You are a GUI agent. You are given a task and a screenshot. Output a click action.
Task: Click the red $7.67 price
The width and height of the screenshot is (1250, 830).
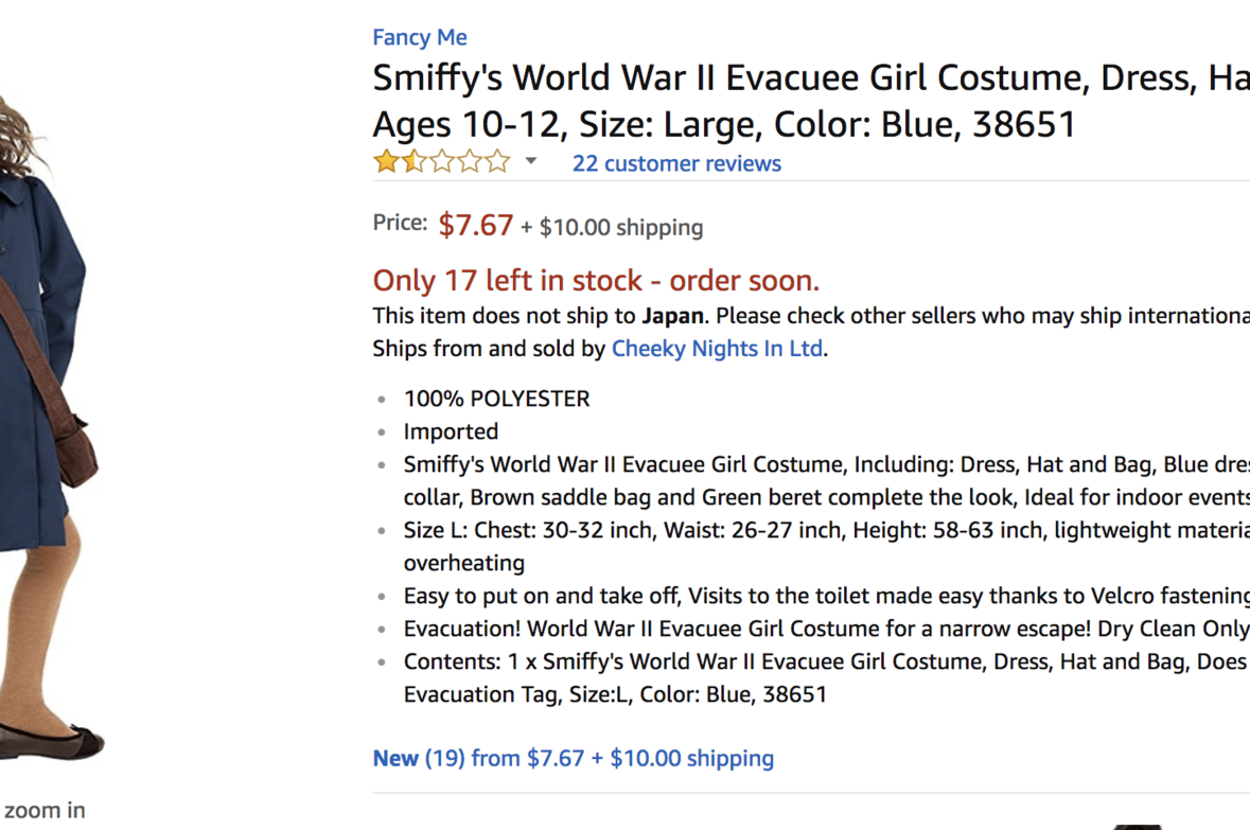[475, 225]
